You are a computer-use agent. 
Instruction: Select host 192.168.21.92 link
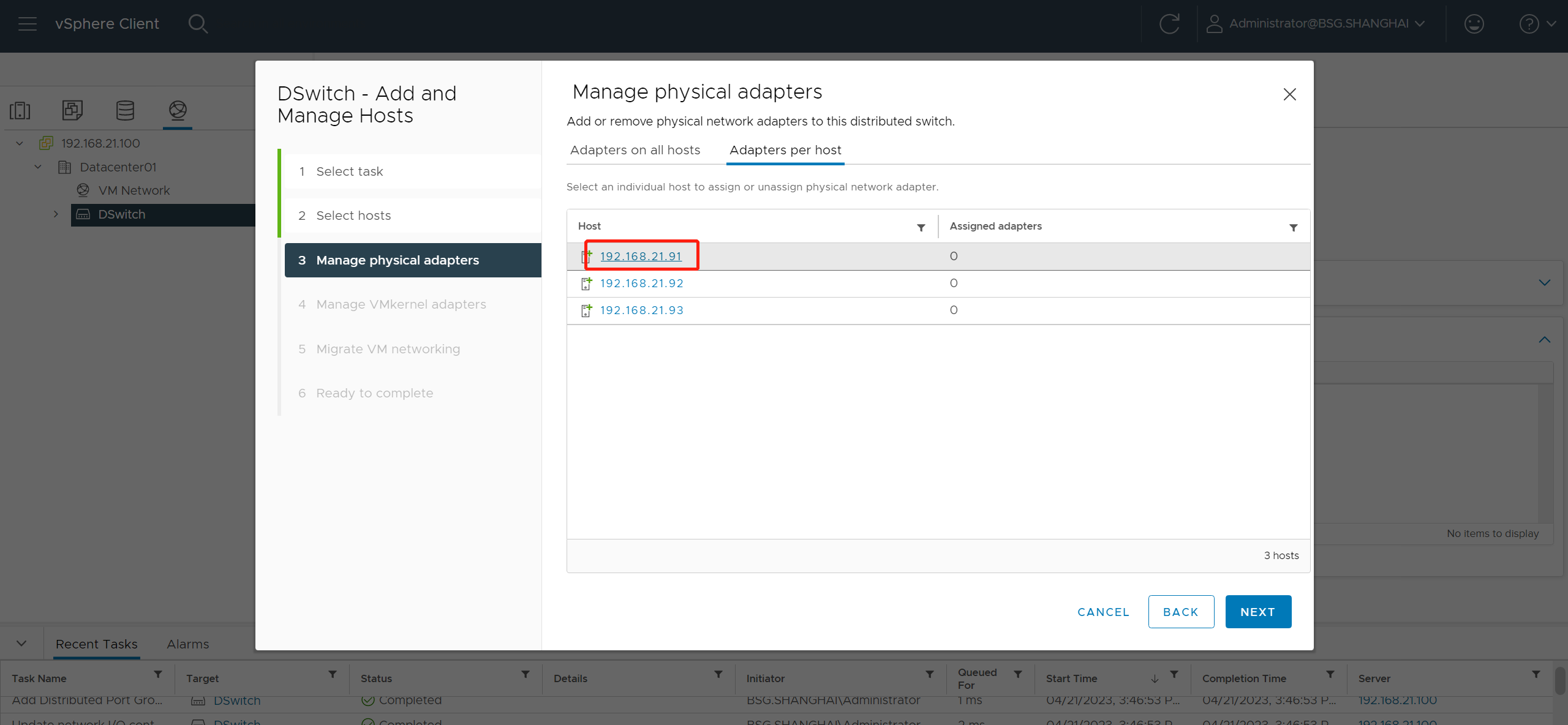pyautogui.click(x=641, y=283)
